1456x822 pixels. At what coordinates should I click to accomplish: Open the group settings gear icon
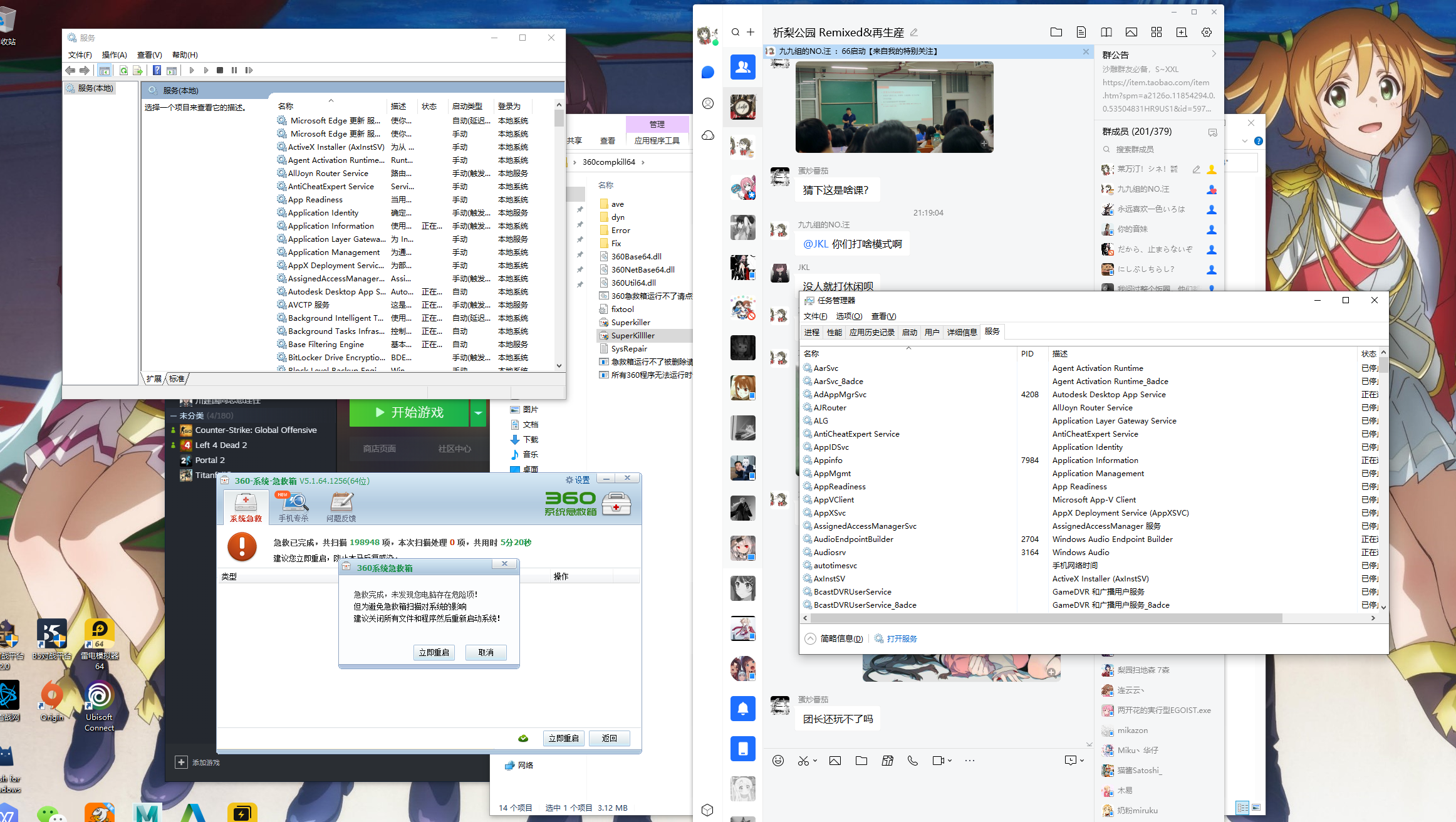coord(1207,32)
